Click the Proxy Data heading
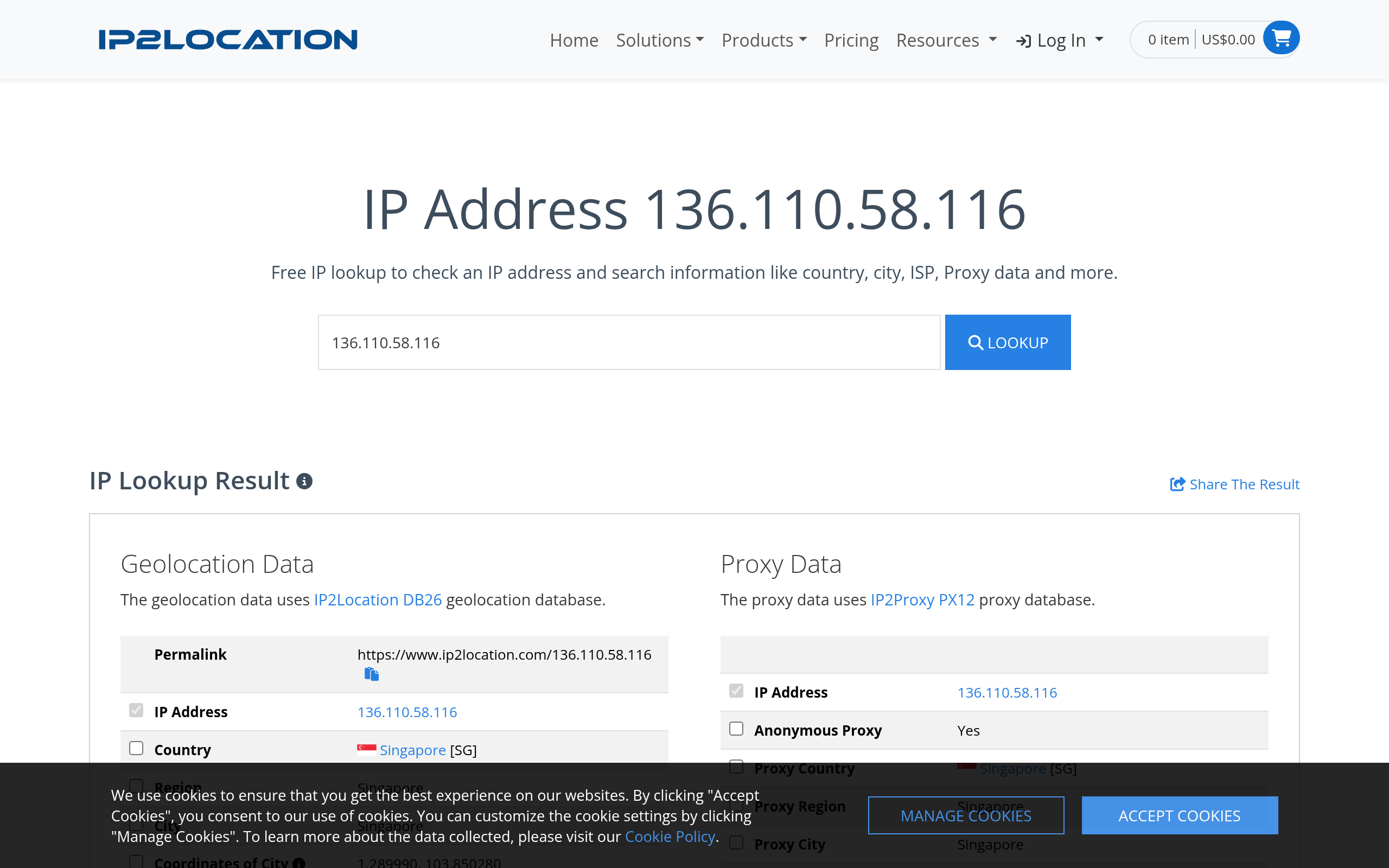This screenshot has width=1389, height=868. coord(781,564)
